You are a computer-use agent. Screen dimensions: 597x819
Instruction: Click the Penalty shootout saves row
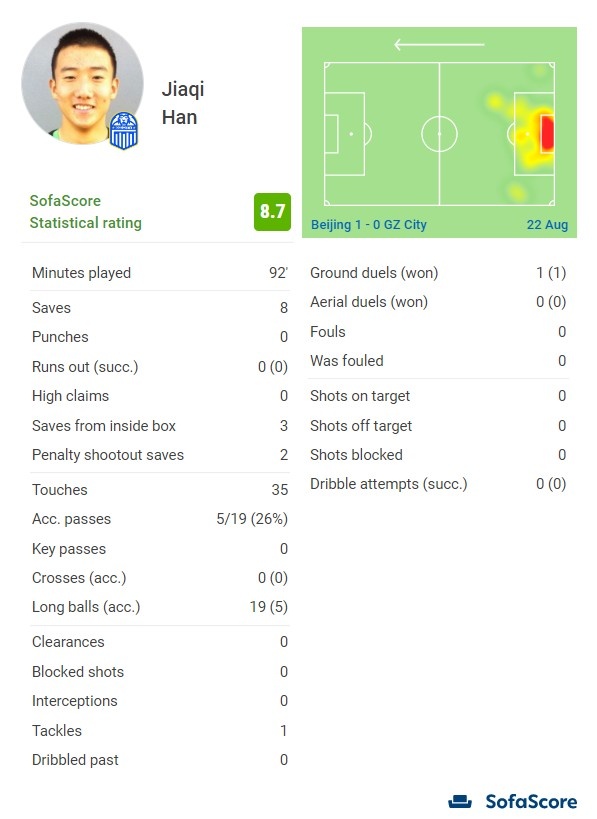pos(160,455)
